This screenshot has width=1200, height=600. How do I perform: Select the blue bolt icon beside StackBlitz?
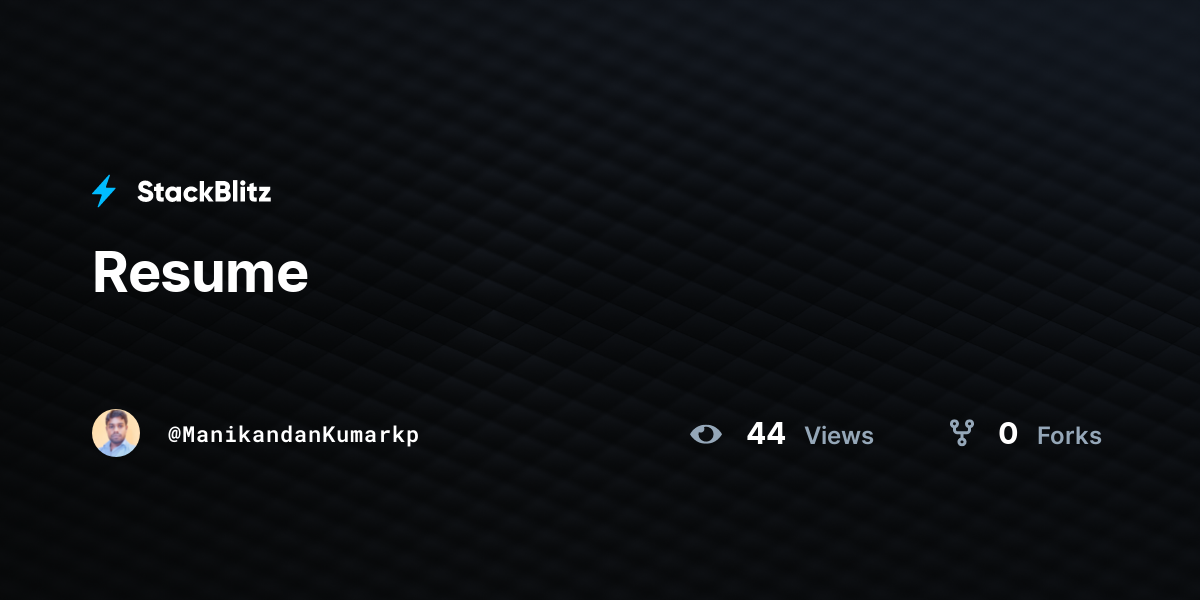click(104, 191)
